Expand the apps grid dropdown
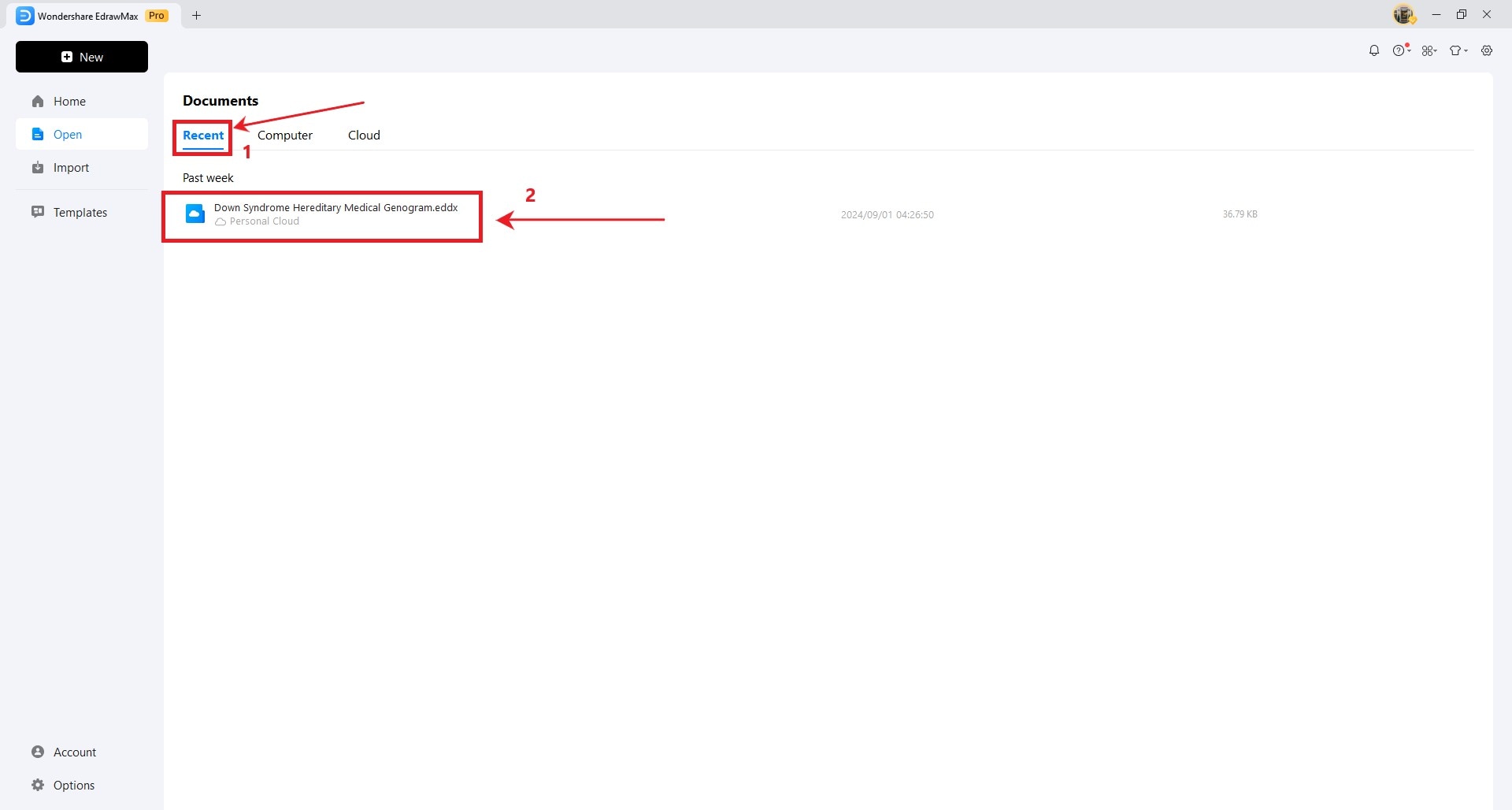This screenshot has height=810, width=1512. [1429, 50]
